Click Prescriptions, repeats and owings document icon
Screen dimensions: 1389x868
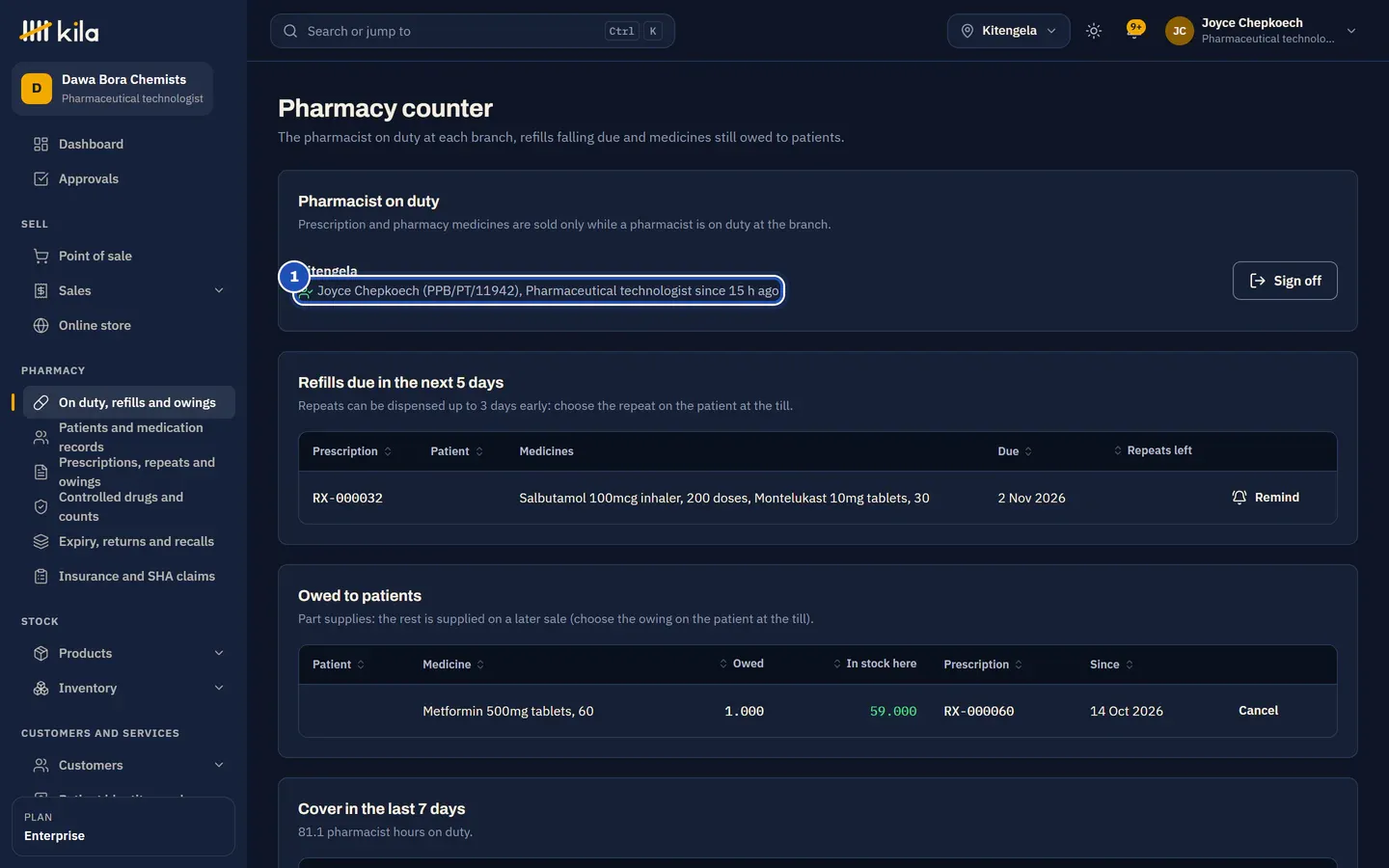point(41,473)
